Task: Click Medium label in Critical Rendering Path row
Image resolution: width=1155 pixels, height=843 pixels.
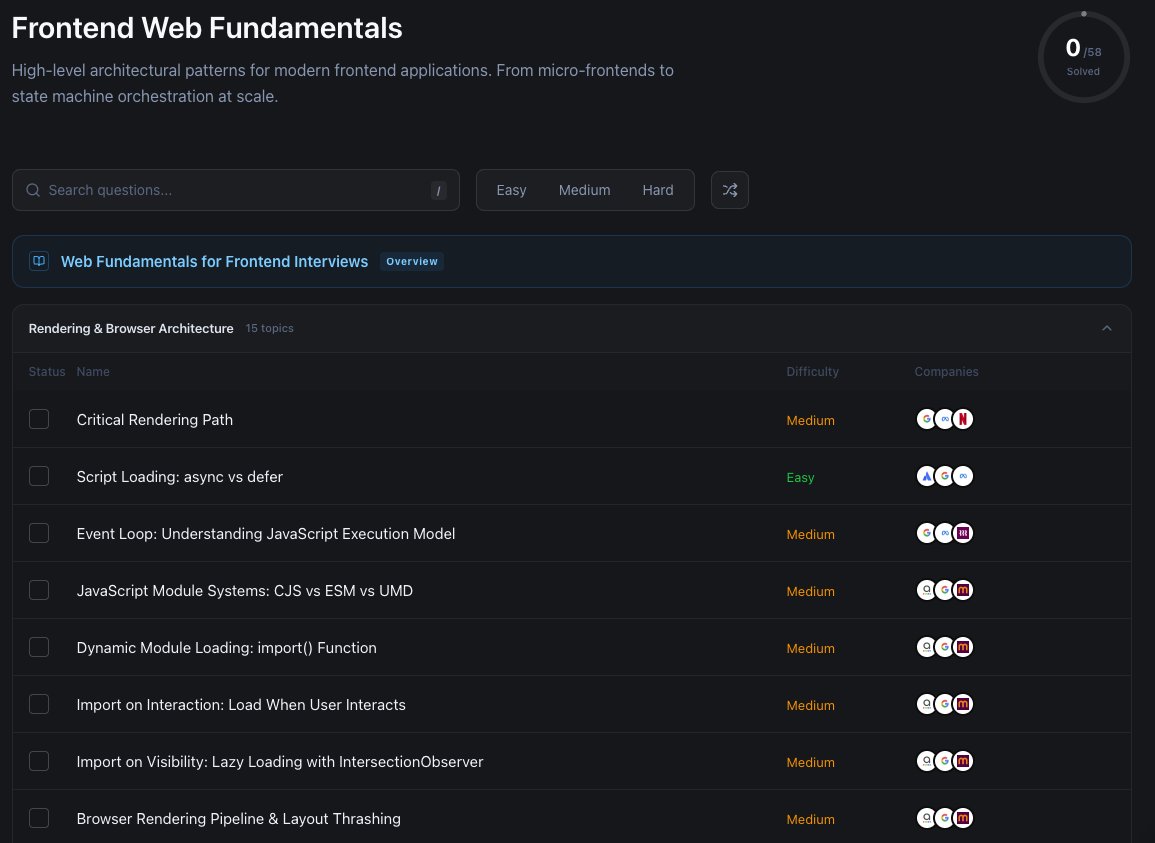Action: coord(810,421)
